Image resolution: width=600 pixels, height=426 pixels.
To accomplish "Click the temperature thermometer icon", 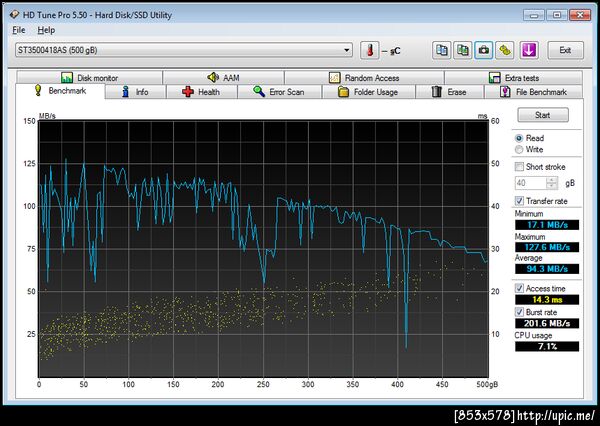I will click(x=370, y=50).
